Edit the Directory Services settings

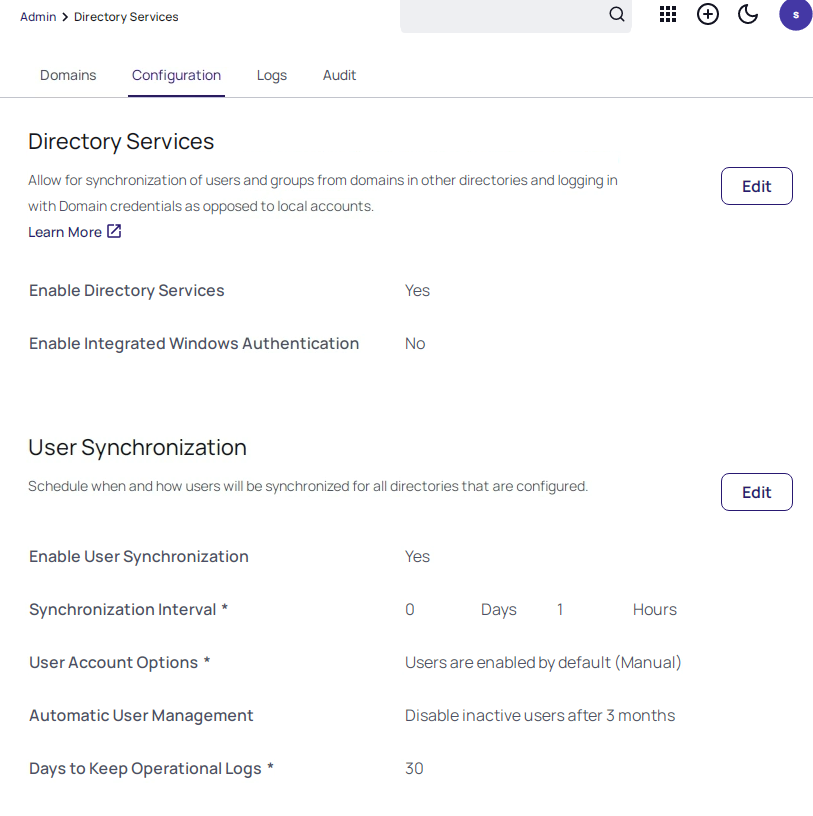click(756, 186)
